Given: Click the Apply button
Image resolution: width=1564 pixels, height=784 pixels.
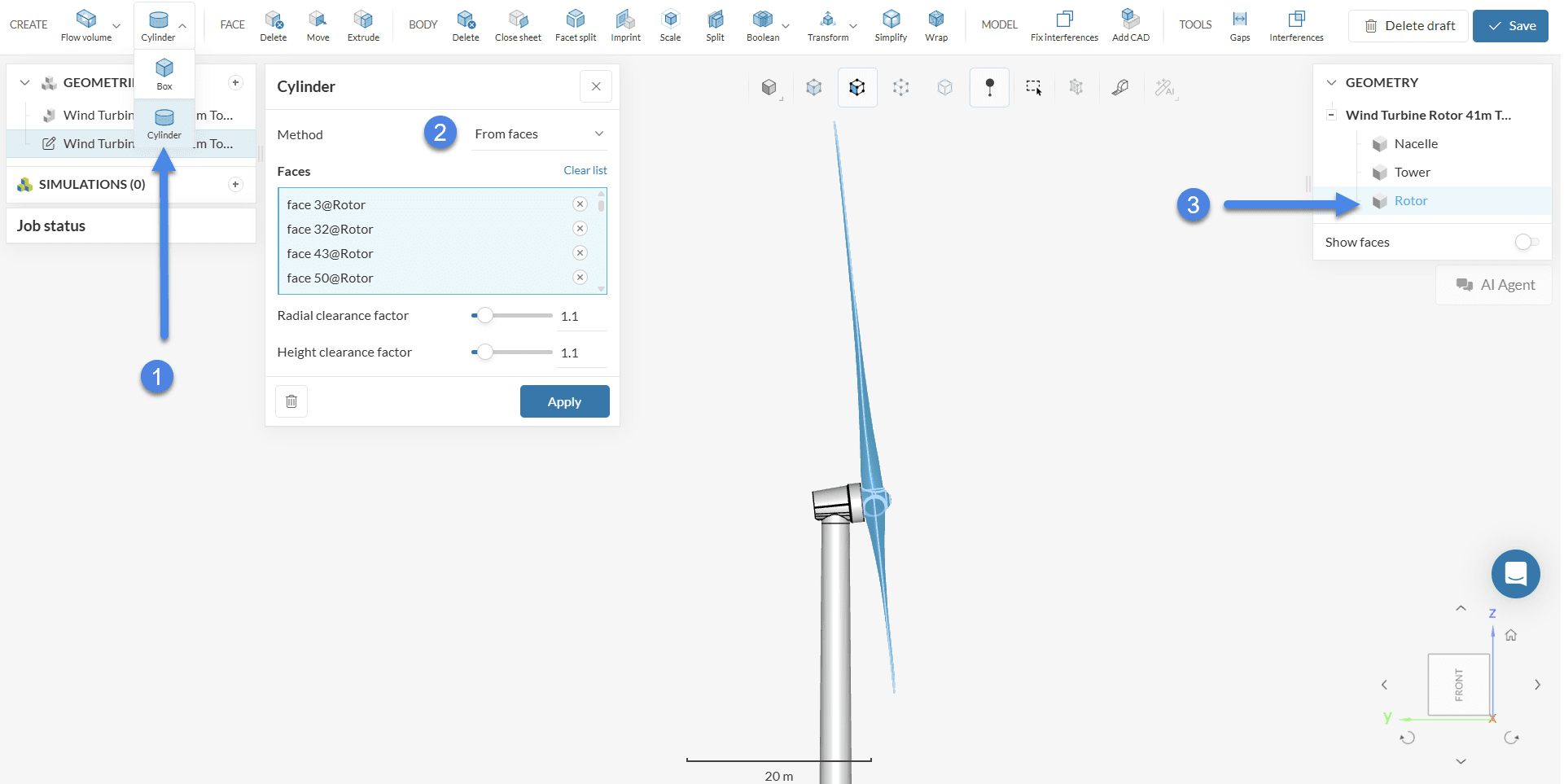Looking at the screenshot, I should point(564,401).
